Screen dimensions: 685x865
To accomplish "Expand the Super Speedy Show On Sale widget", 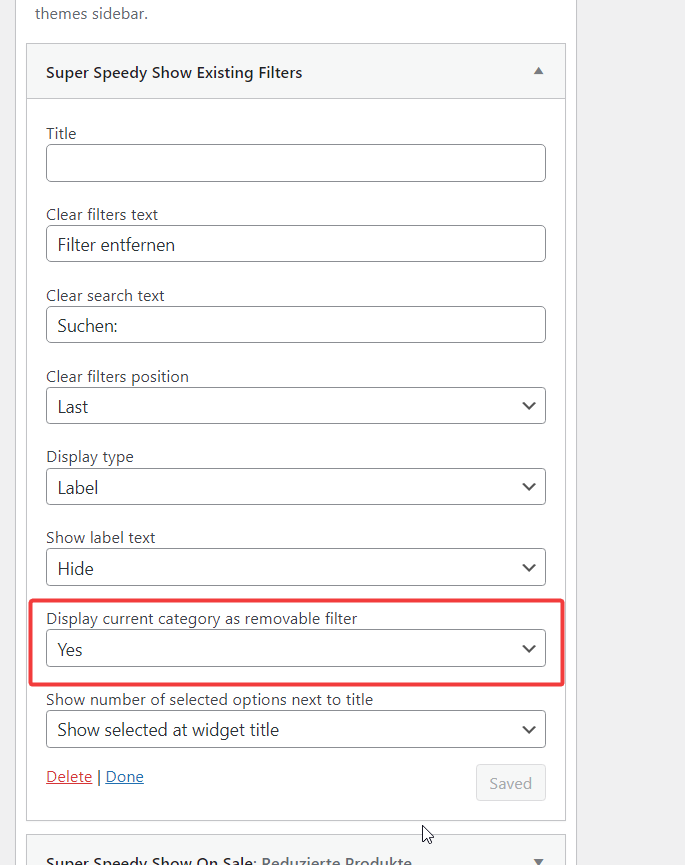I will pyautogui.click(x=538, y=855).
